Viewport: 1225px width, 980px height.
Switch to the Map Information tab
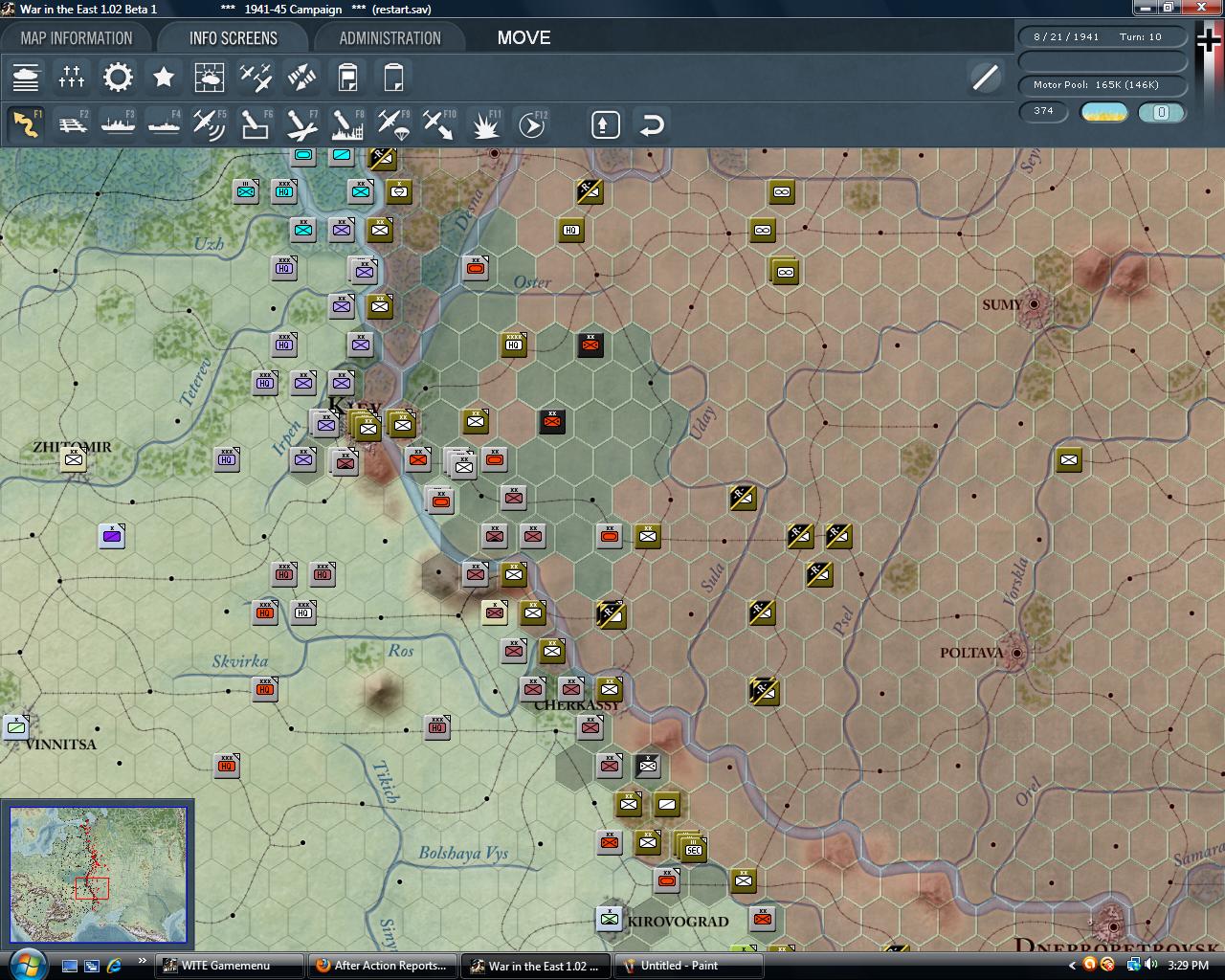point(77,38)
